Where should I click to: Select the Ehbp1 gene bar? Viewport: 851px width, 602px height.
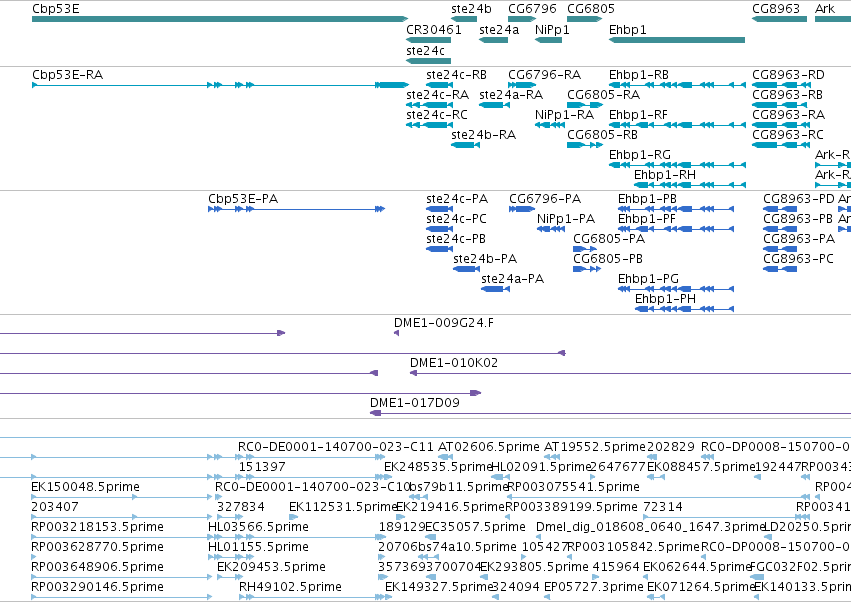pos(677,40)
